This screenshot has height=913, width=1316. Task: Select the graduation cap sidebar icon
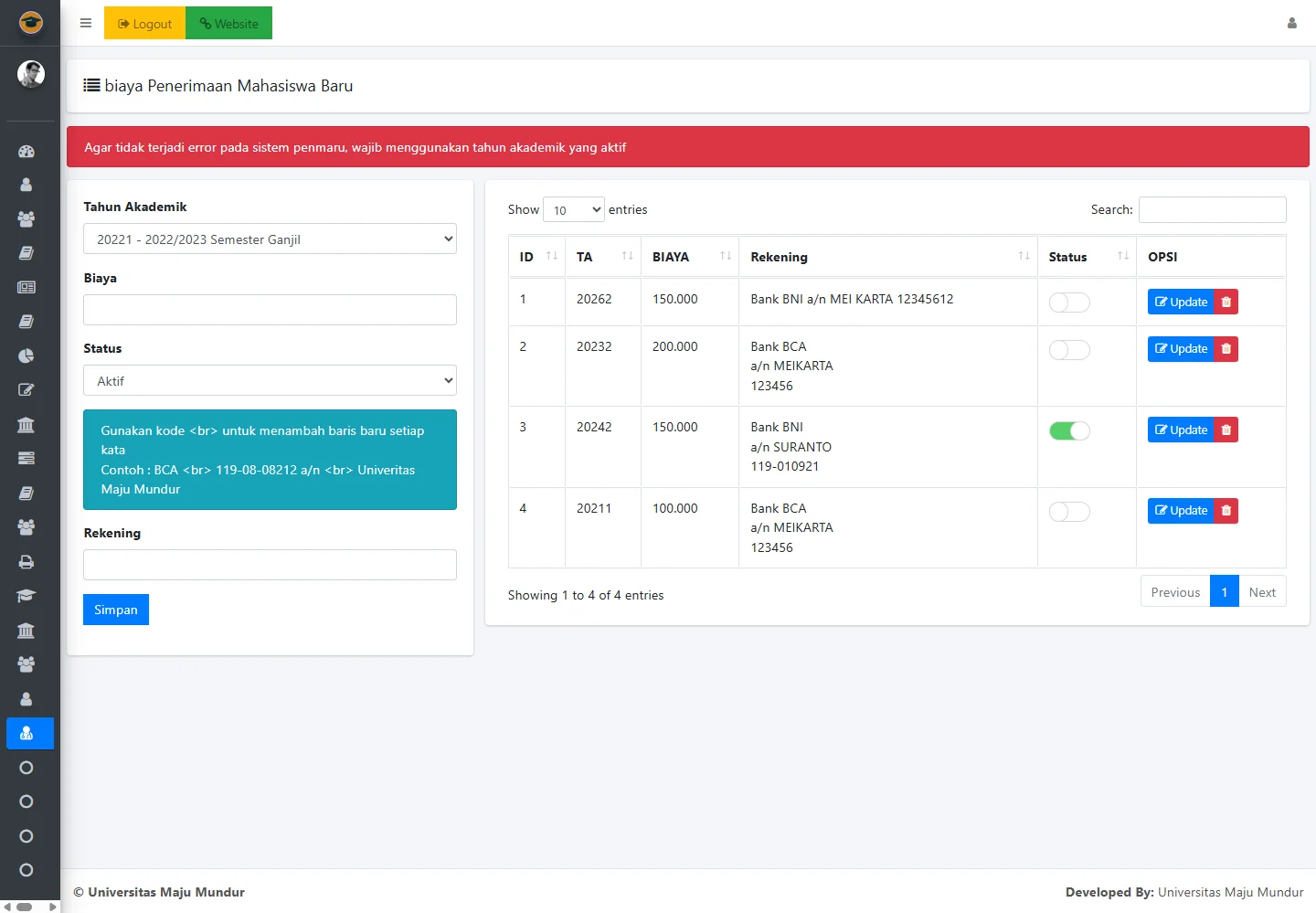[27, 596]
